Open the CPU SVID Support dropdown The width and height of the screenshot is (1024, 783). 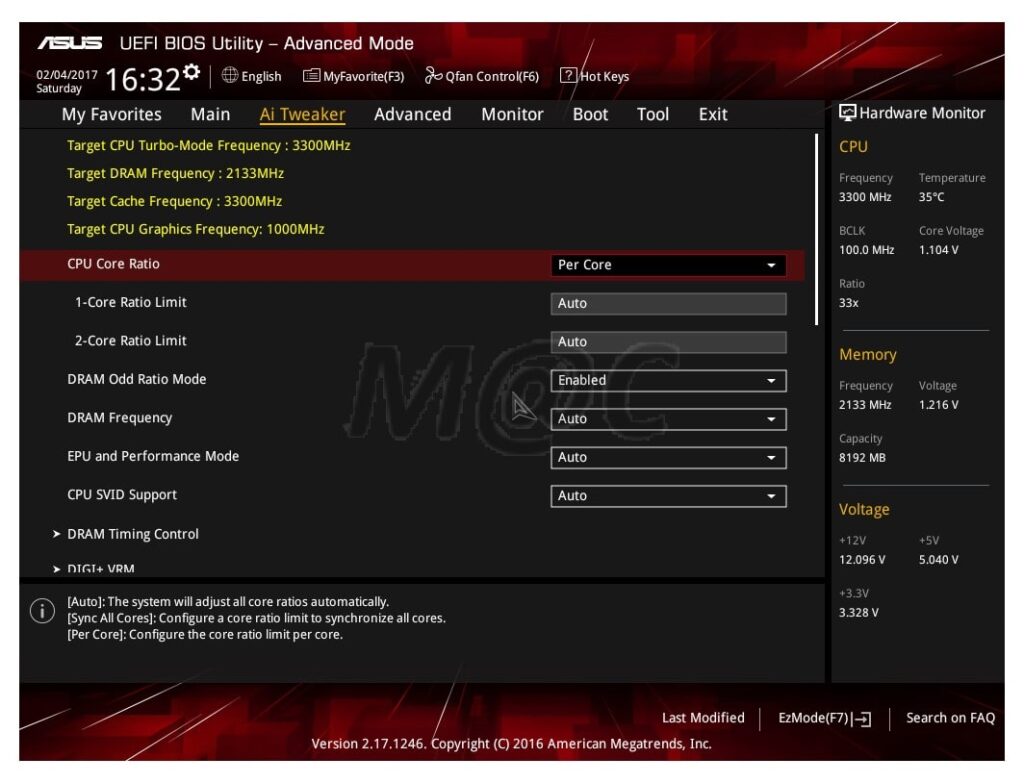tap(668, 496)
